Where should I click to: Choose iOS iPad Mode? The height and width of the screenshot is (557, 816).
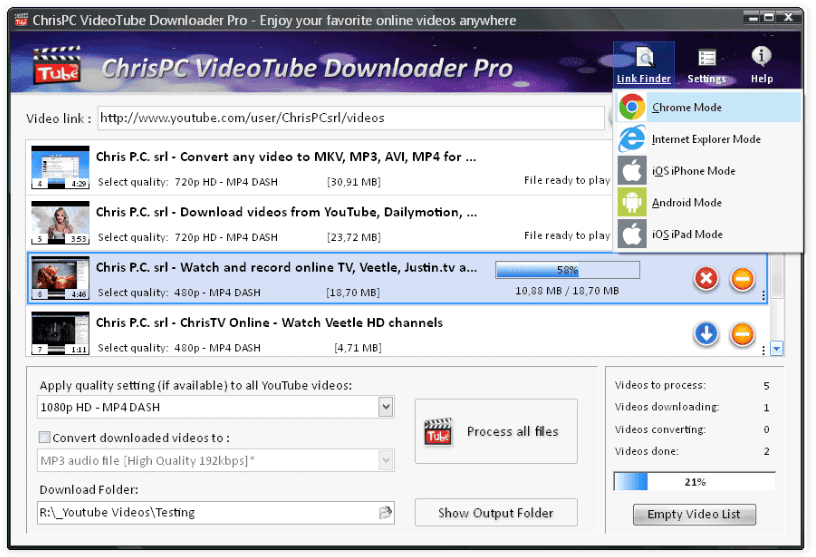click(708, 234)
